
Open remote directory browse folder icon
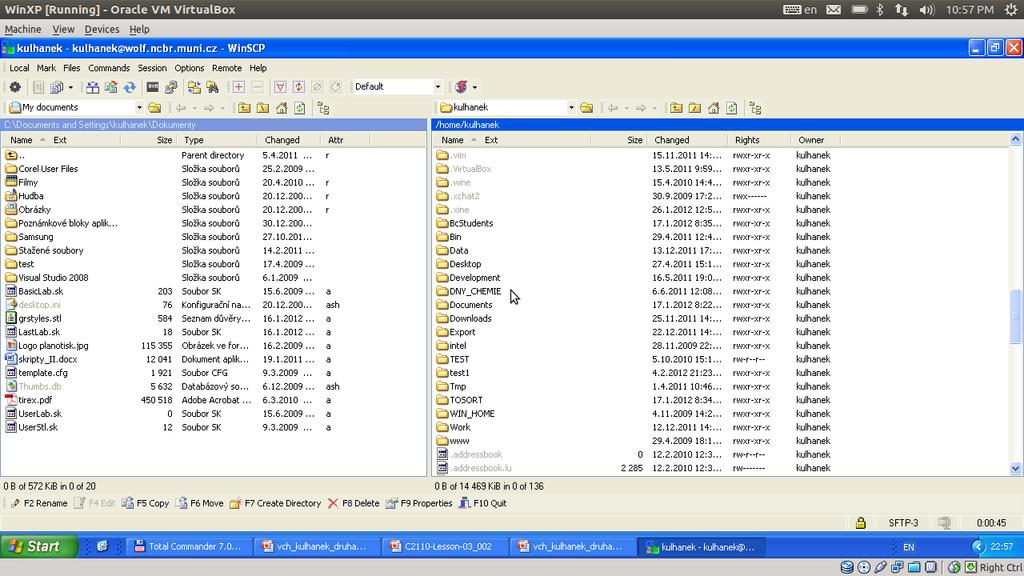click(586, 108)
